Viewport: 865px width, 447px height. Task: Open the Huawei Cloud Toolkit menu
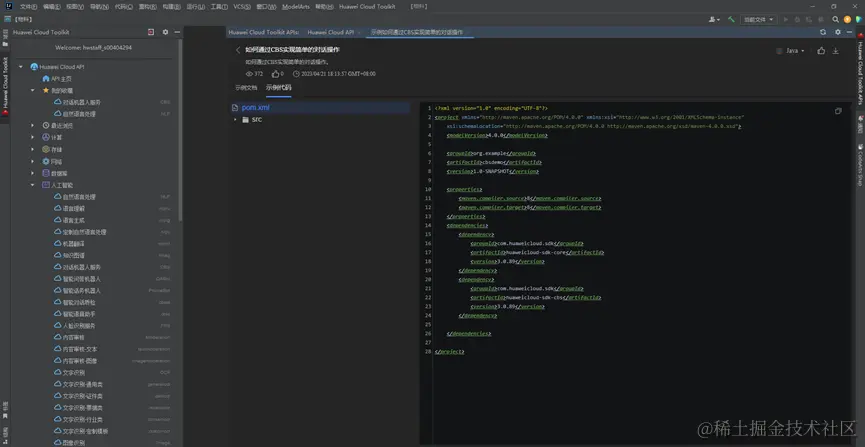(x=367, y=7)
